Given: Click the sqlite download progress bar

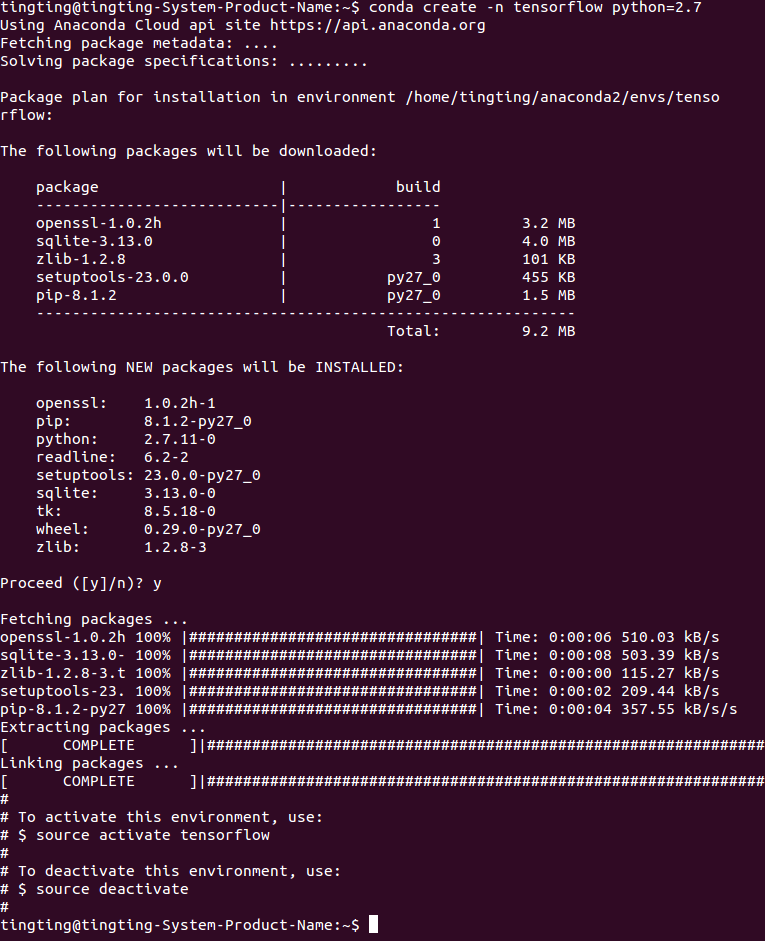Looking at the screenshot, I should [x=333, y=656].
